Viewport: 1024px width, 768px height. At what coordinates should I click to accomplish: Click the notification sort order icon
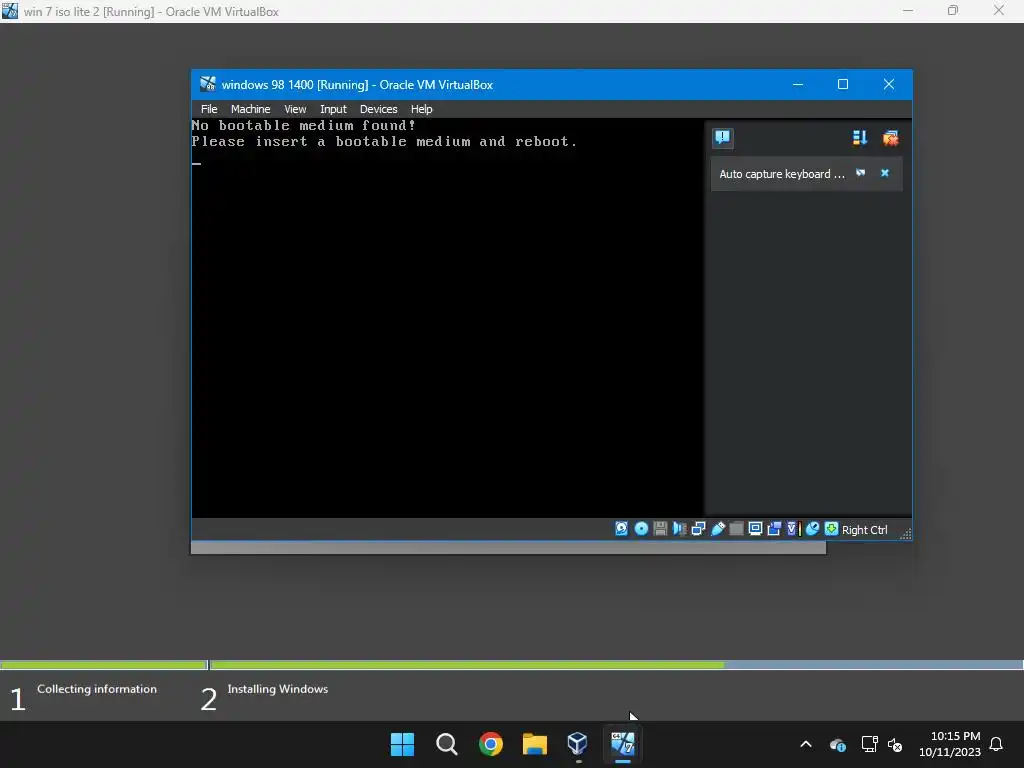click(859, 138)
